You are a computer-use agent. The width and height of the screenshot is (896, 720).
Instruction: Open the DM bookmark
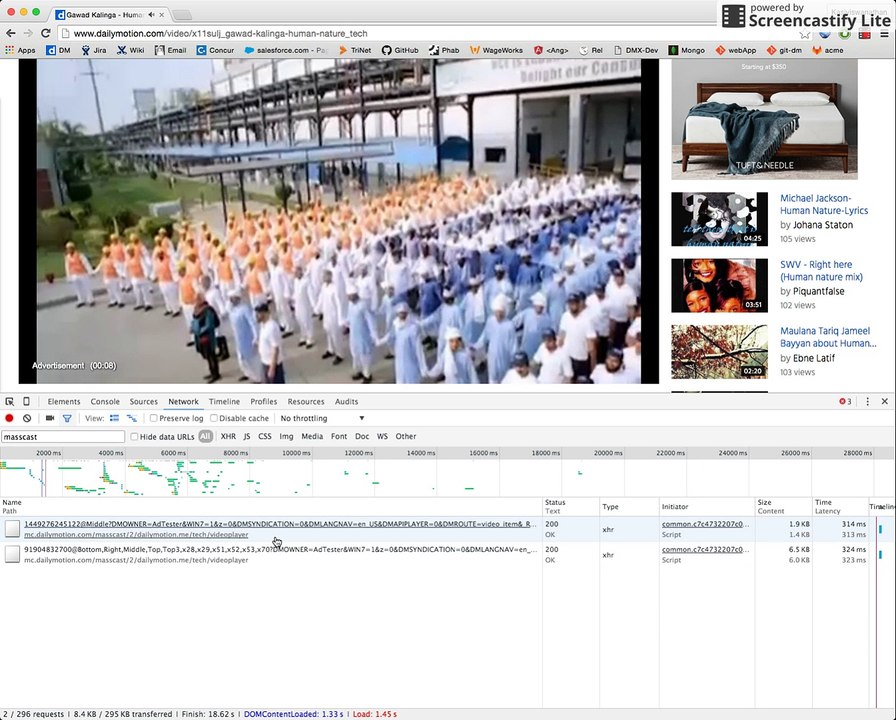(x=58, y=50)
